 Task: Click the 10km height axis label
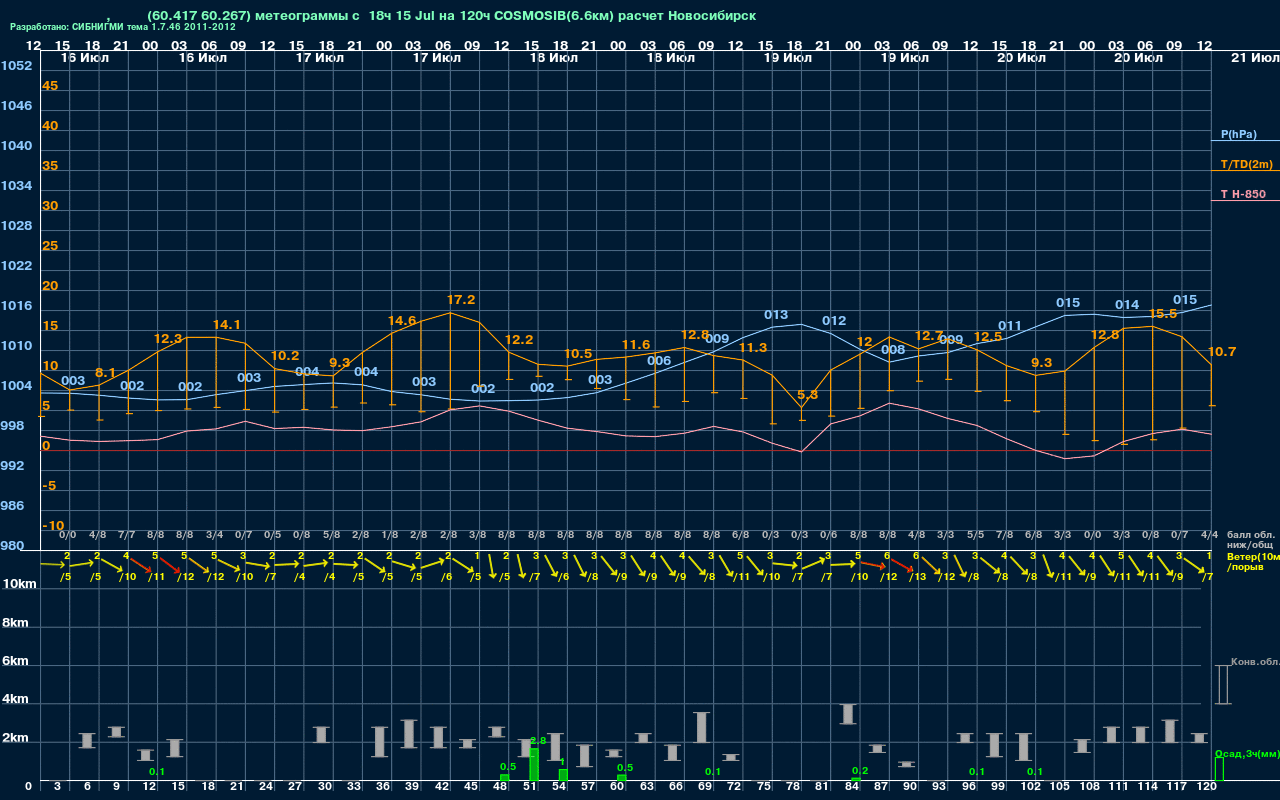[x=18, y=583]
